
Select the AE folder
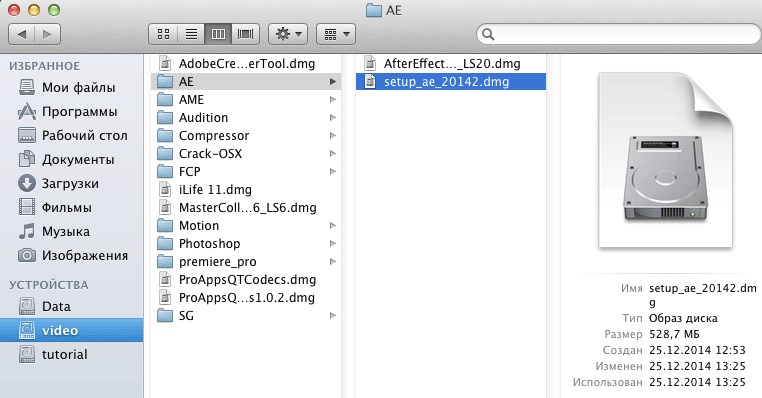[246, 82]
